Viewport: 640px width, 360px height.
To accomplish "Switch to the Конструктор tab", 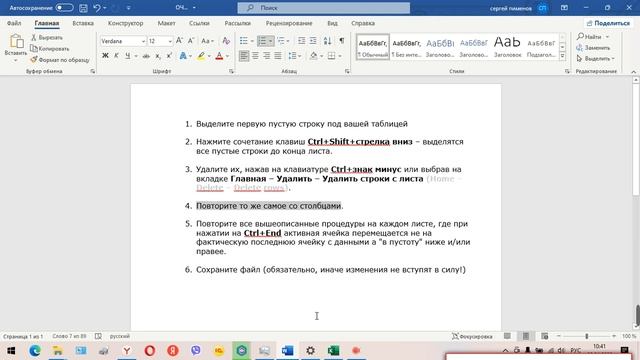I will pos(125,23).
